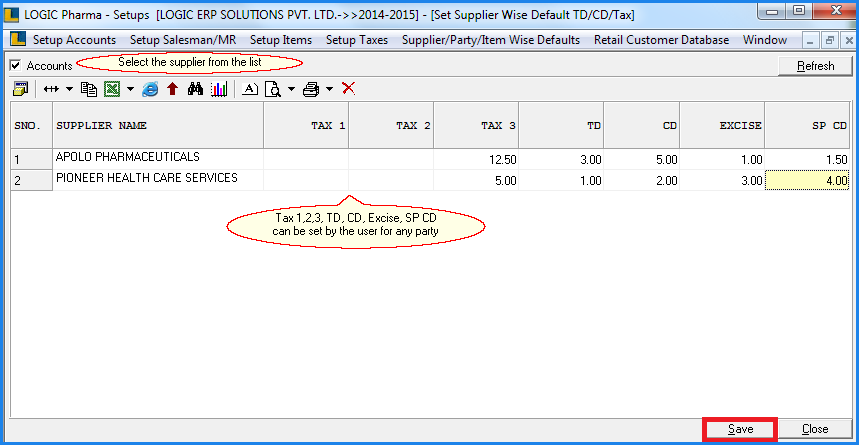Expand the column width arrow dropdown

coord(69,89)
